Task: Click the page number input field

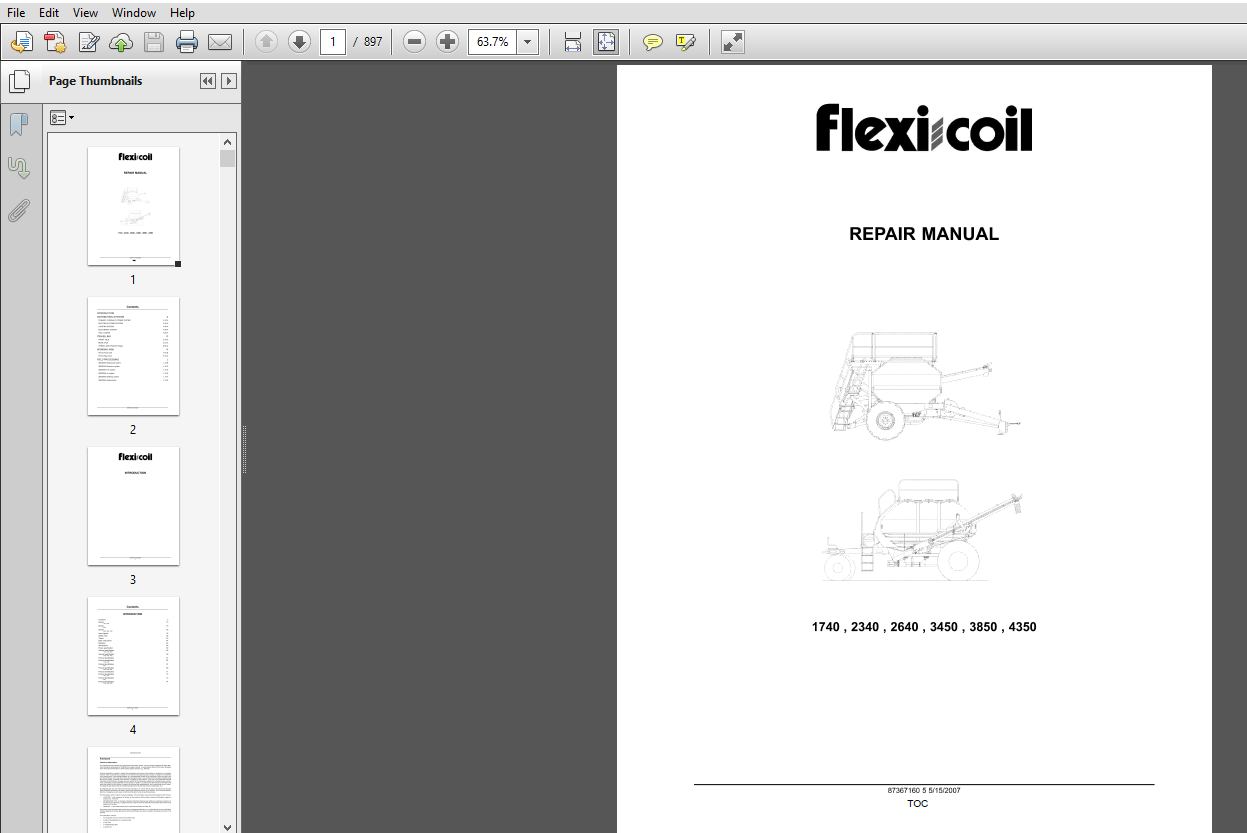Action: [333, 42]
